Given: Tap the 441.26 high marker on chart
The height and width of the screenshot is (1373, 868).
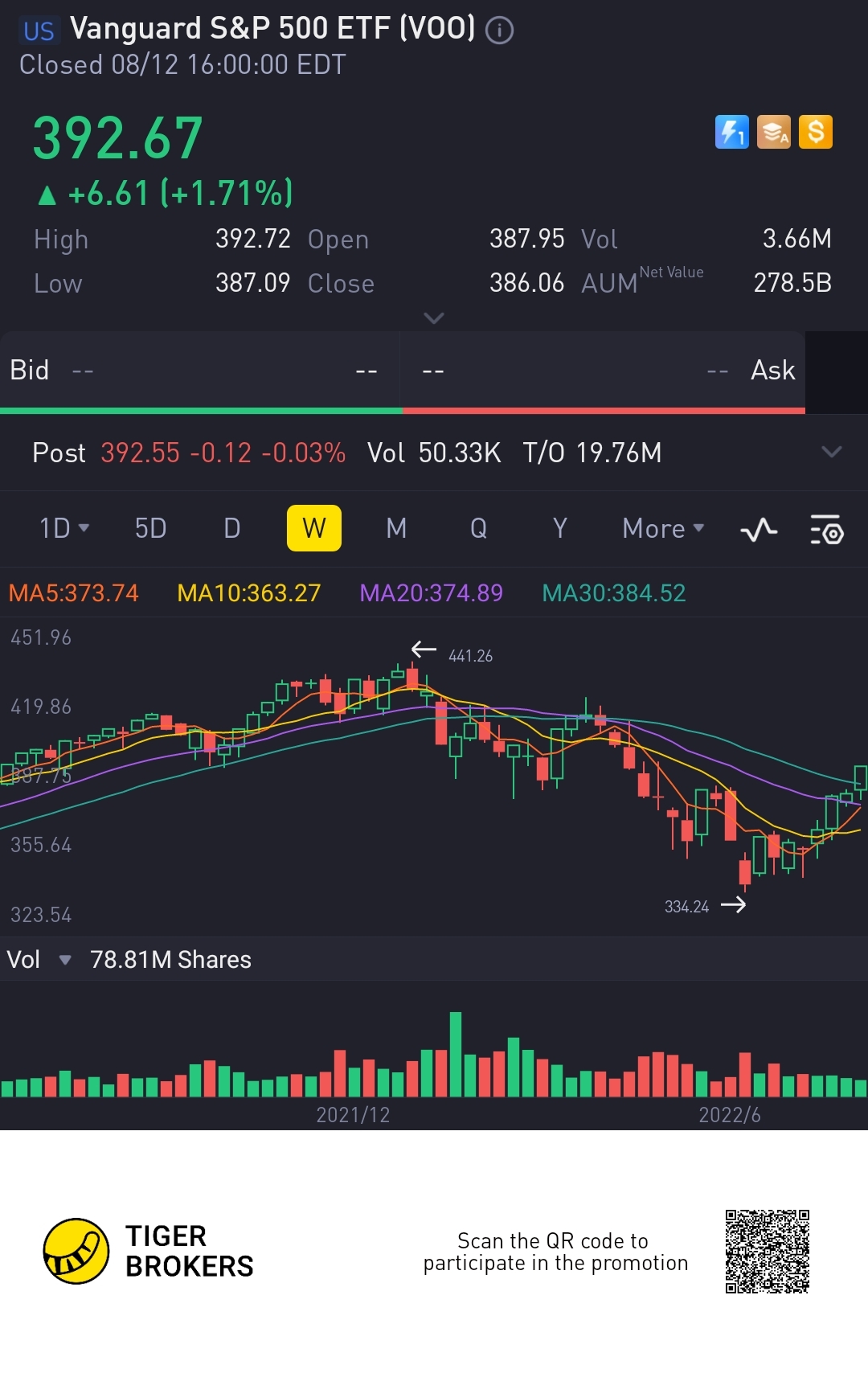Looking at the screenshot, I should pos(470,656).
